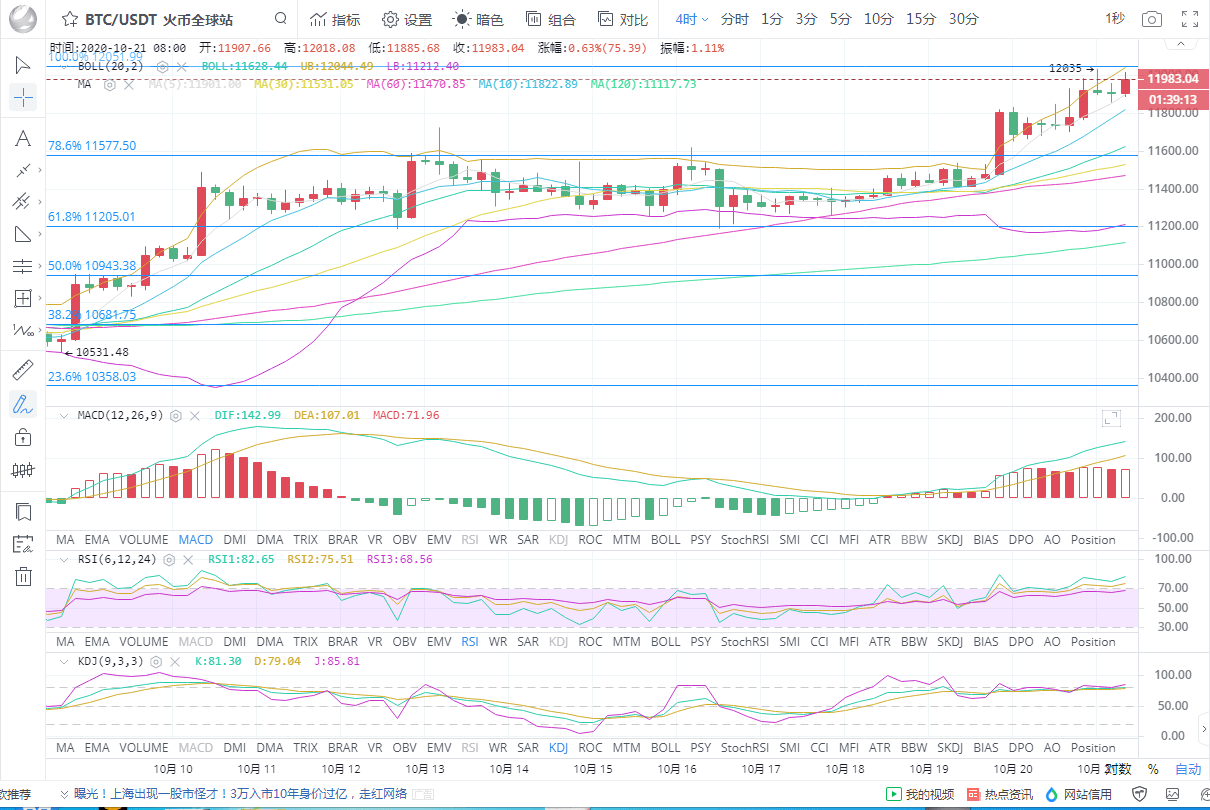Pick the ruler measure tool
1210x810 pixels.
24,370
